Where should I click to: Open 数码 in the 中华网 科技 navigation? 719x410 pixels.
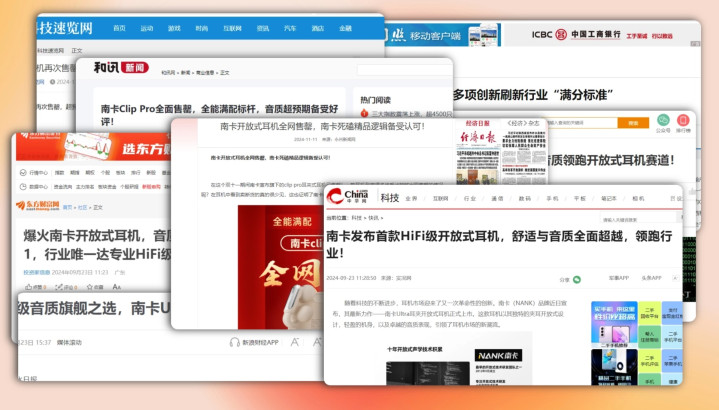click(525, 199)
